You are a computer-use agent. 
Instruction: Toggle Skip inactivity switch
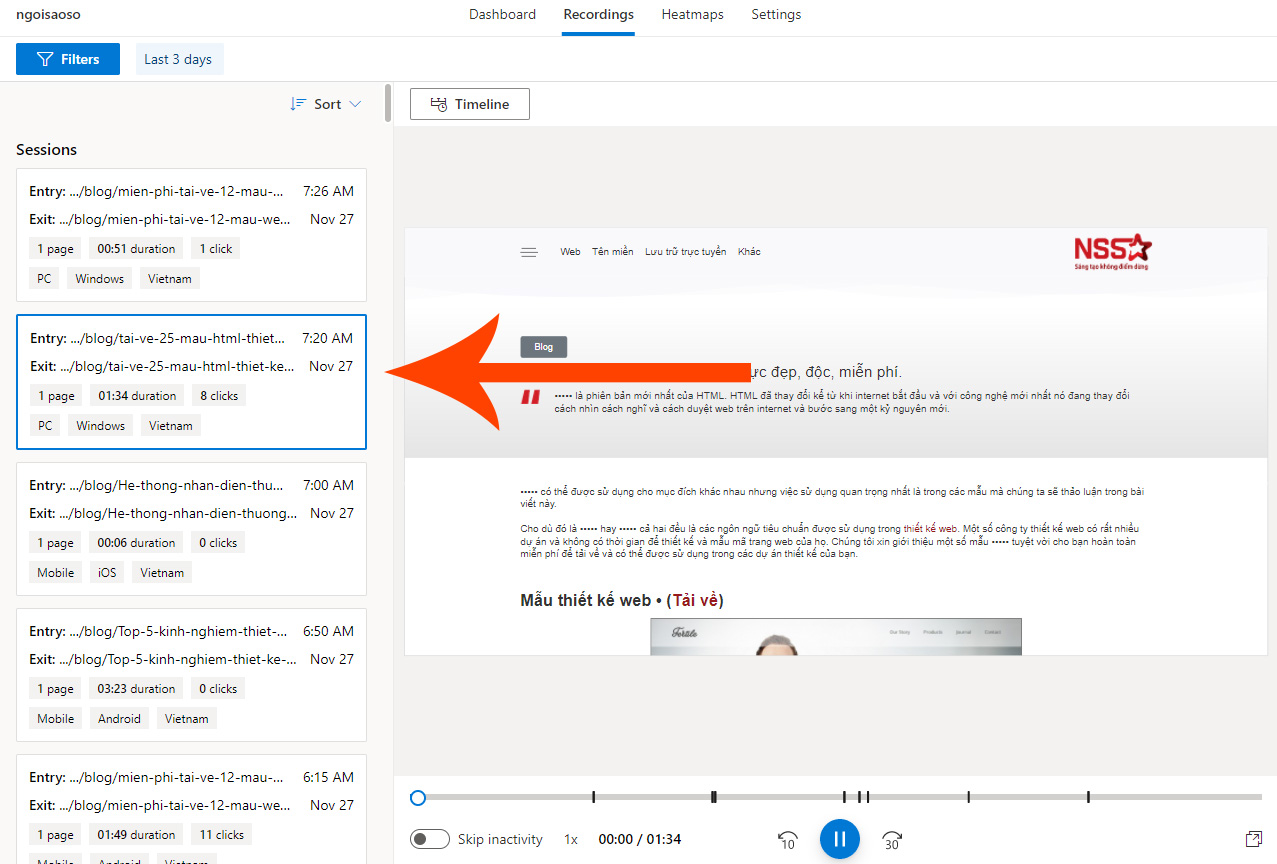coord(430,839)
